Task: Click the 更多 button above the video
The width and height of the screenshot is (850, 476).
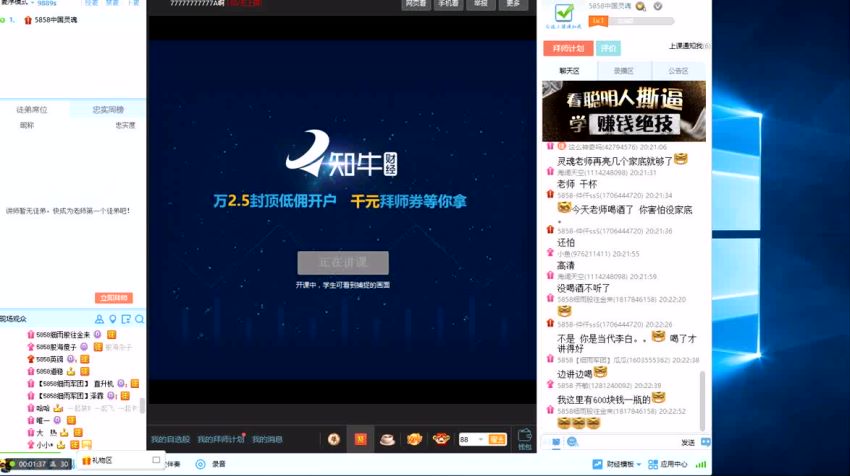Action: [513, 4]
